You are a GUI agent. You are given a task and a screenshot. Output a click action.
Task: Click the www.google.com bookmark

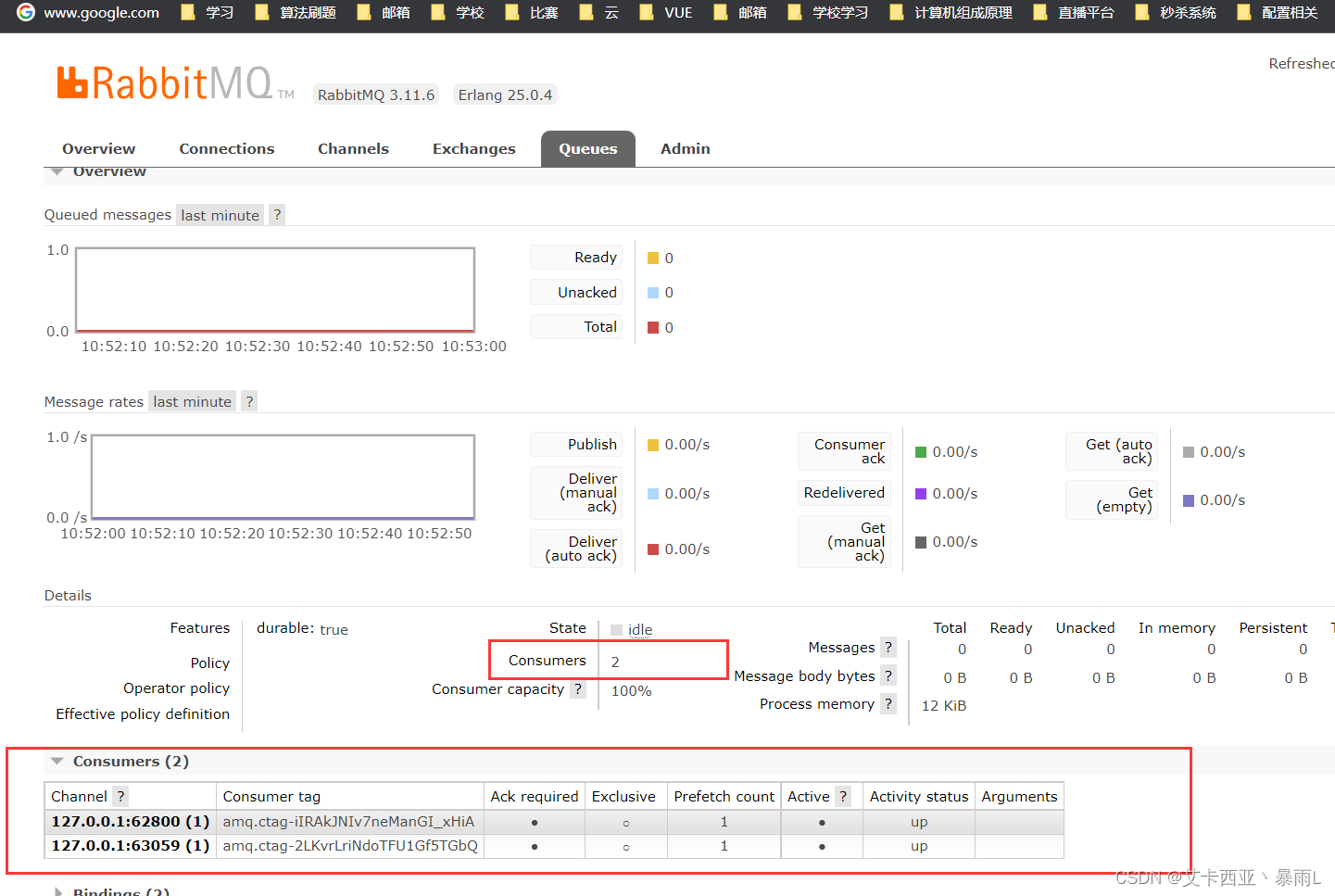[x=89, y=12]
